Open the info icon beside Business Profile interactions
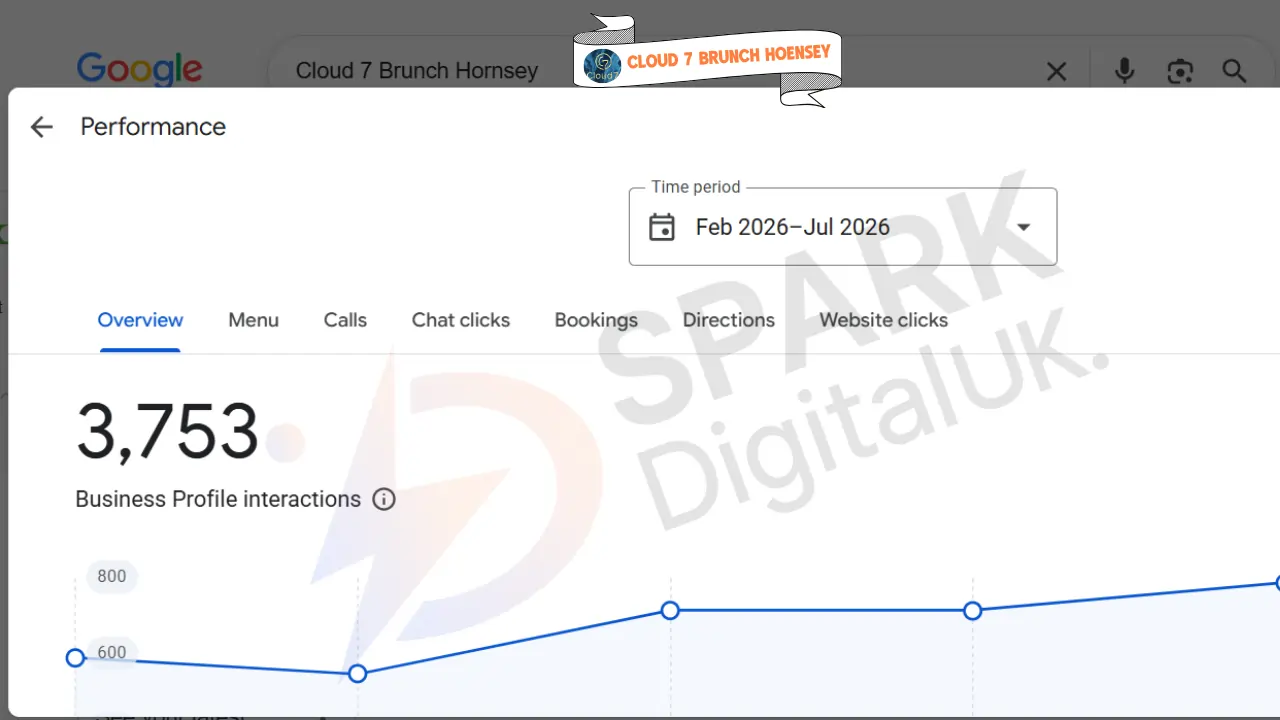Screen dimensions: 1280x720 pyautogui.click(x=384, y=499)
